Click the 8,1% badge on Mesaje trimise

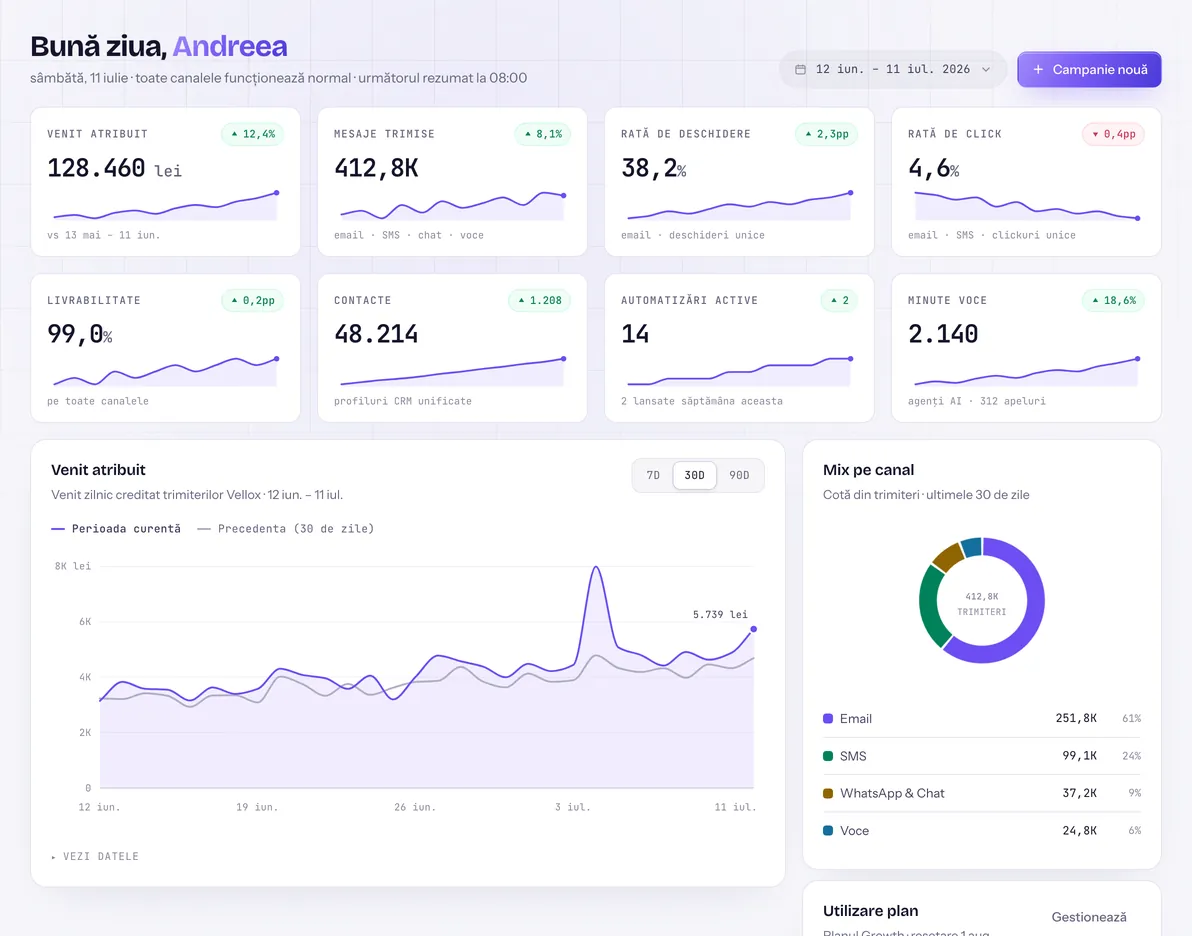(x=543, y=134)
